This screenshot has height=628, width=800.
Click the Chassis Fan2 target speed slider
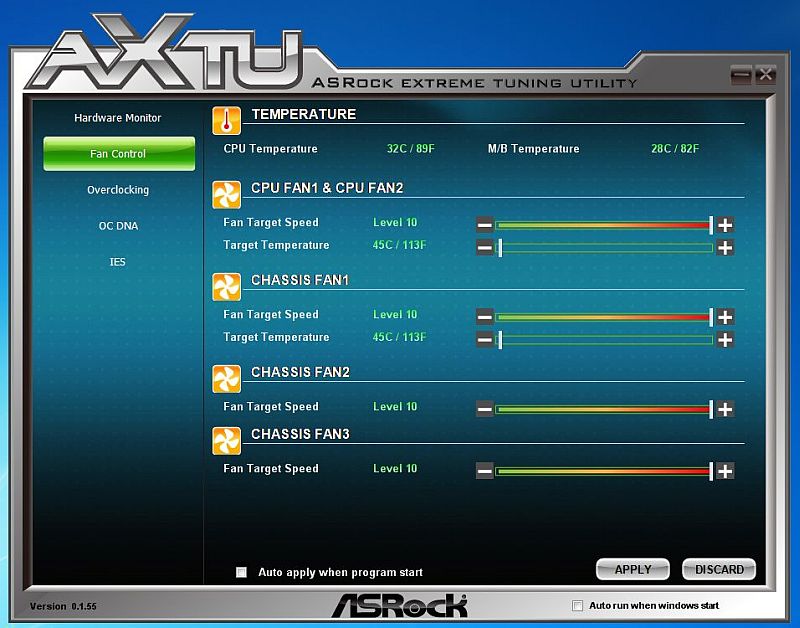pos(604,409)
